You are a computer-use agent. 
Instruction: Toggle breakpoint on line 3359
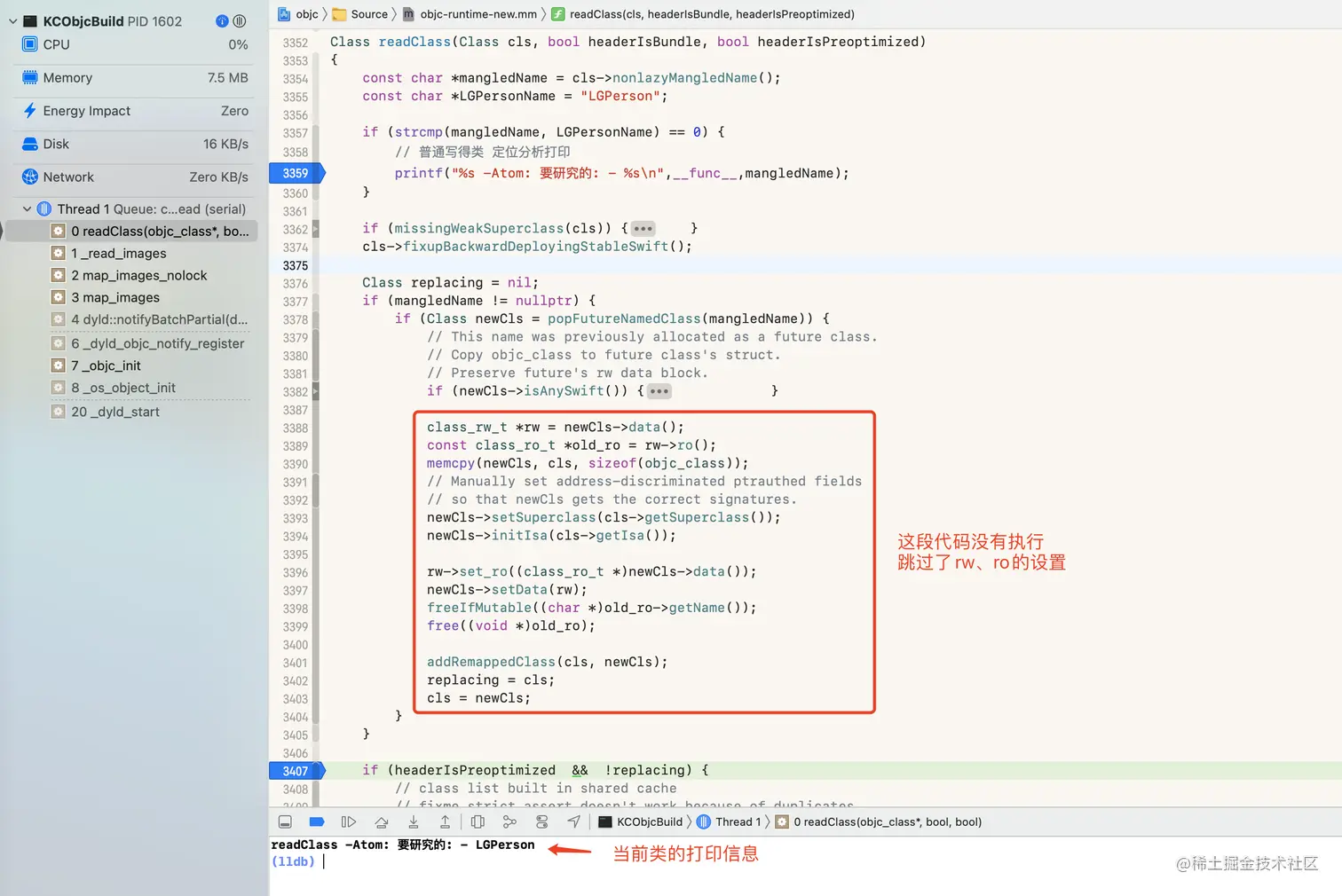(296, 173)
